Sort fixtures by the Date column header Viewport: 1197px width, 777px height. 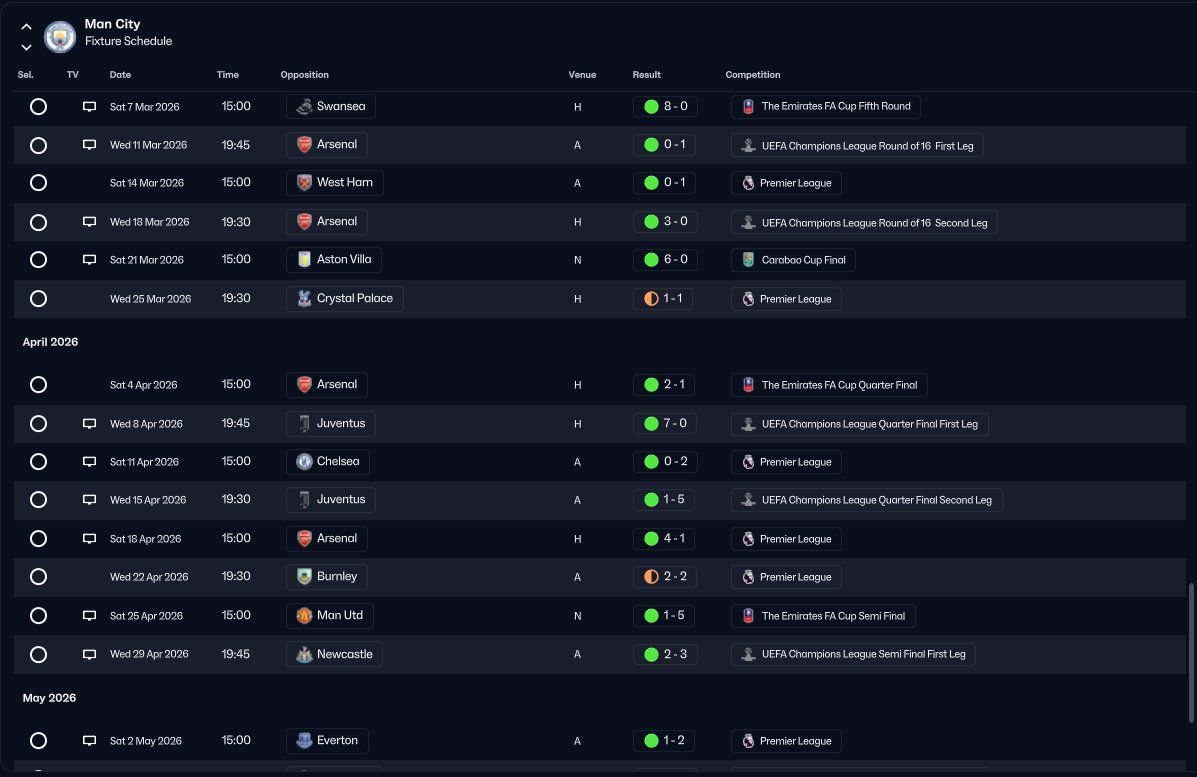[x=120, y=75]
